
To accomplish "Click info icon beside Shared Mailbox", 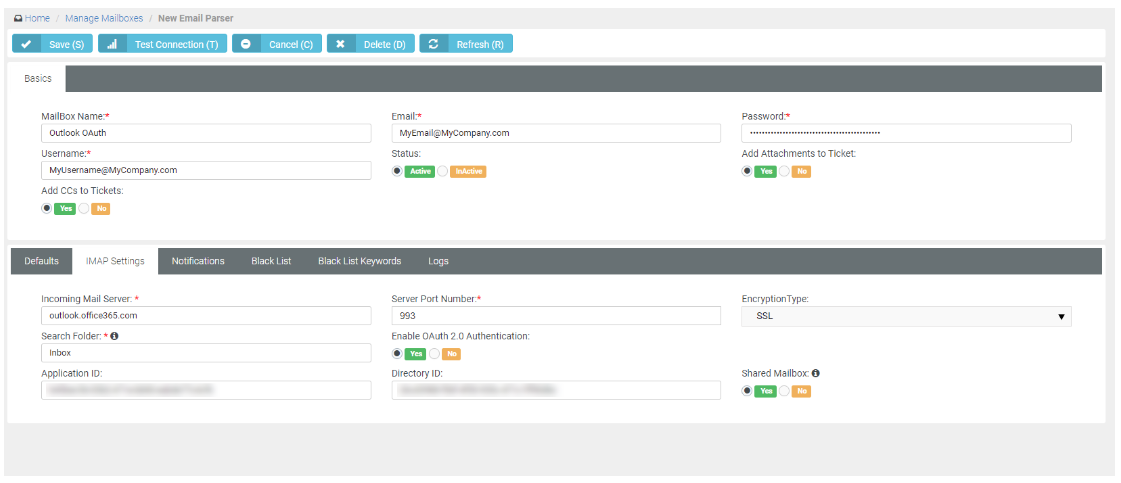I will tap(816, 373).
